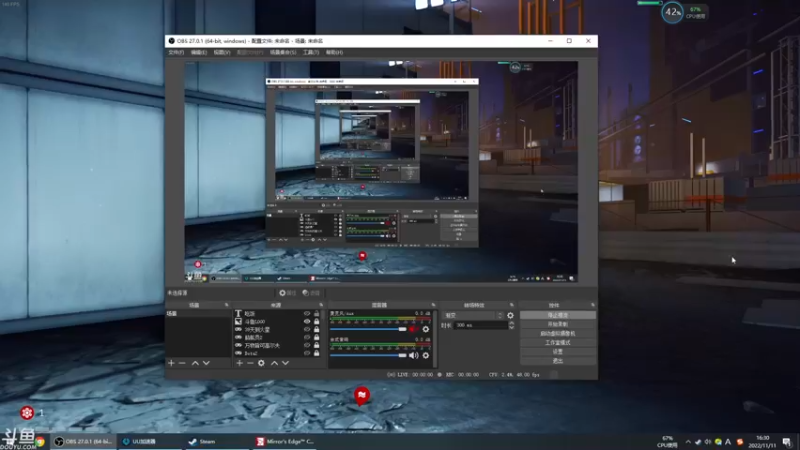The height and width of the screenshot is (450, 800).
Task: Open the 文件(F) menu in OBS
Action: pyautogui.click(x=176, y=53)
